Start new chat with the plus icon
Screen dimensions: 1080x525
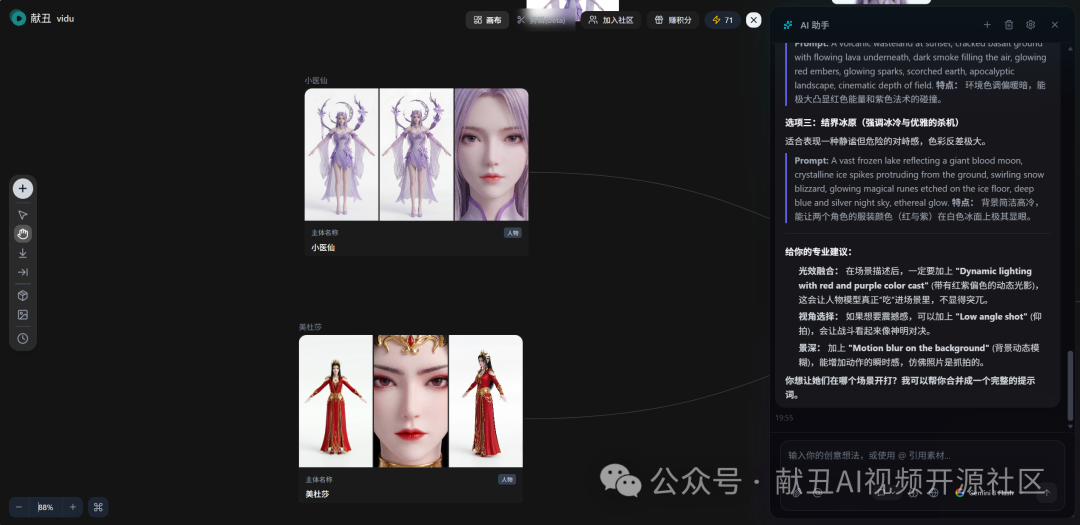(x=987, y=25)
